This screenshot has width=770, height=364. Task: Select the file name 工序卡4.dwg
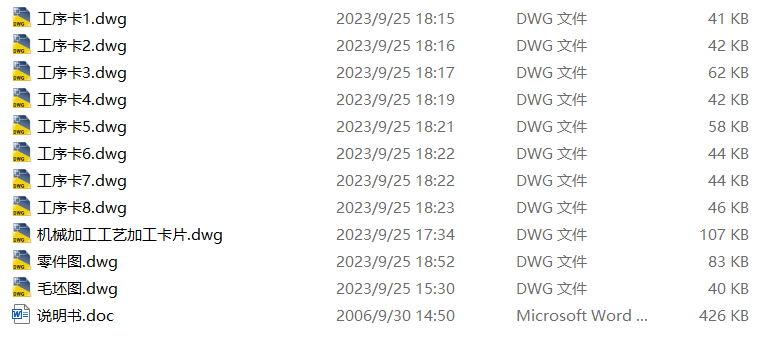tap(82, 100)
